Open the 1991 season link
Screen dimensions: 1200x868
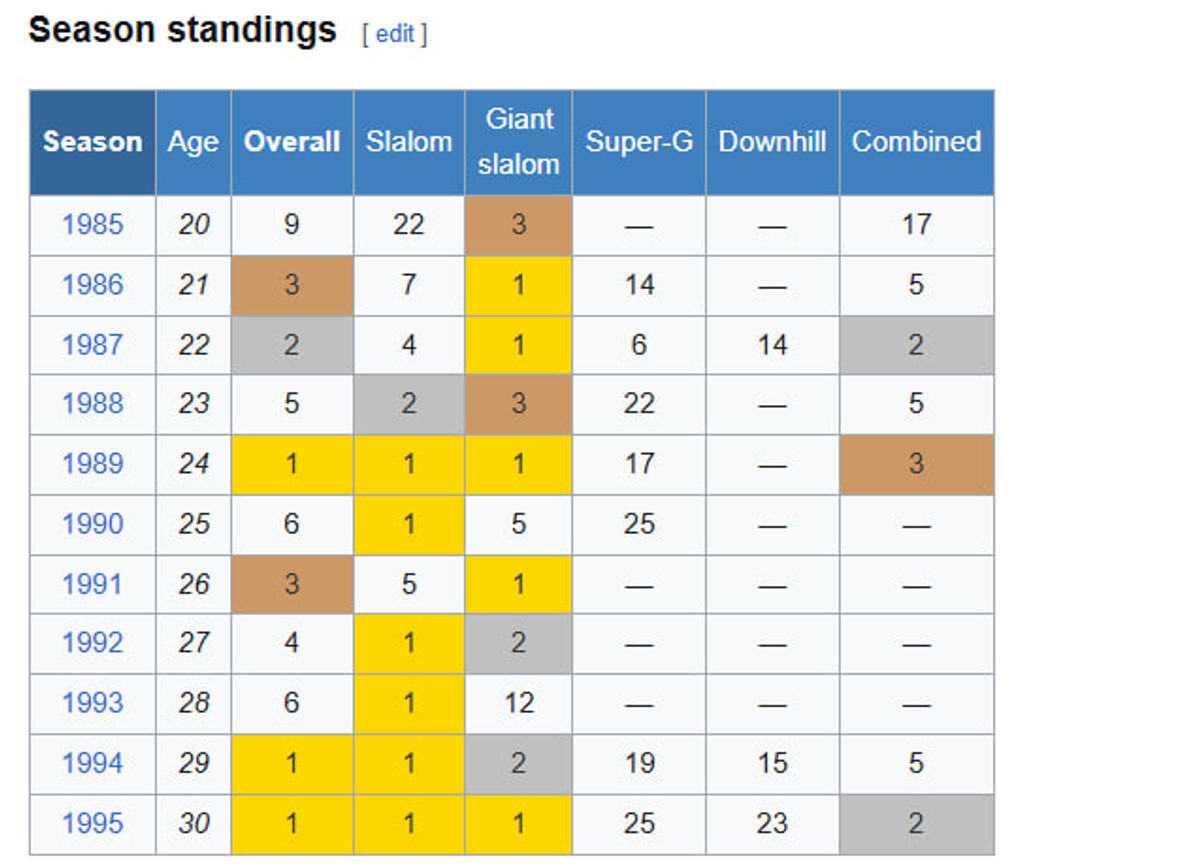tap(92, 584)
